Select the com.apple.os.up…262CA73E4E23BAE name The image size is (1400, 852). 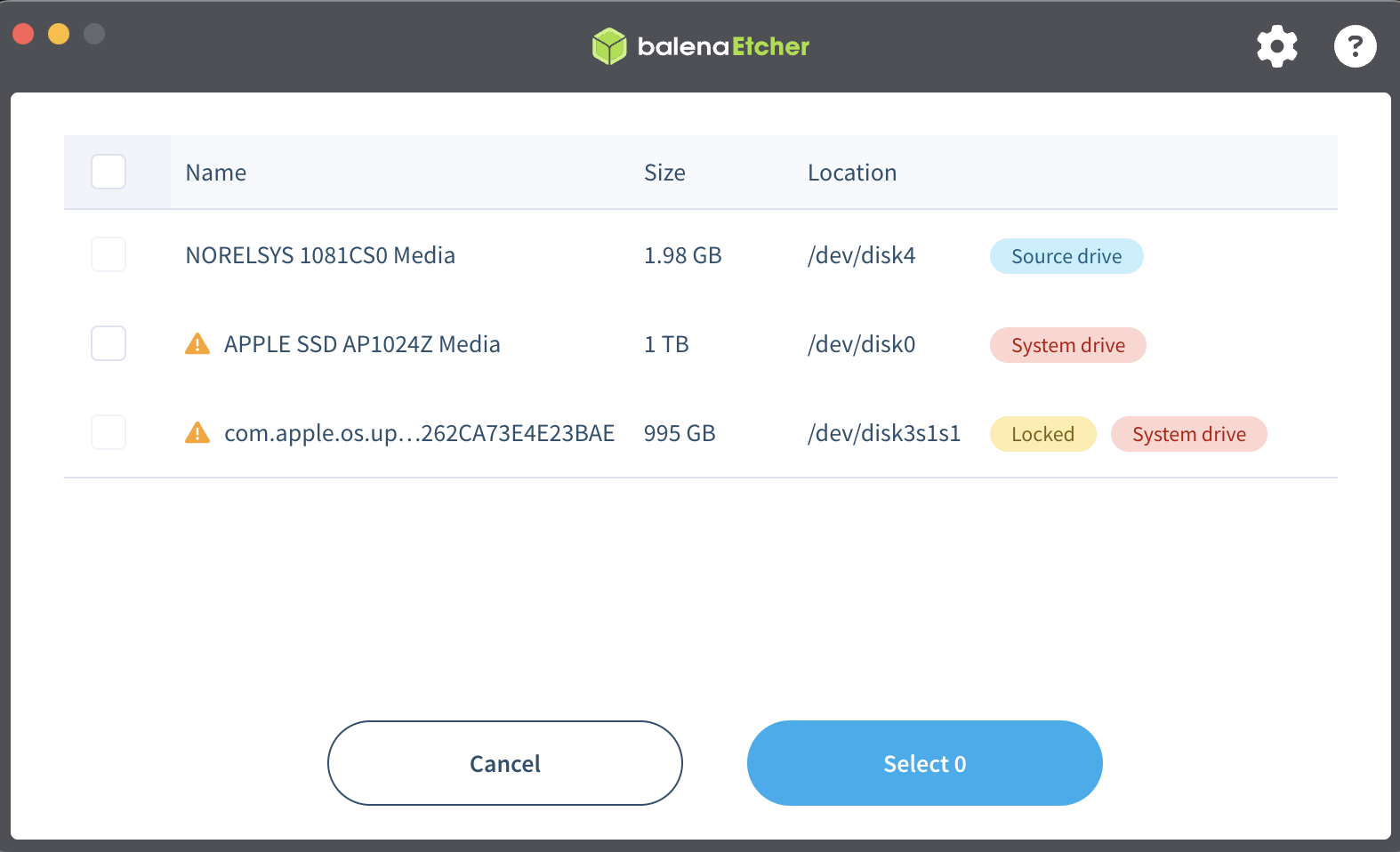tap(419, 433)
